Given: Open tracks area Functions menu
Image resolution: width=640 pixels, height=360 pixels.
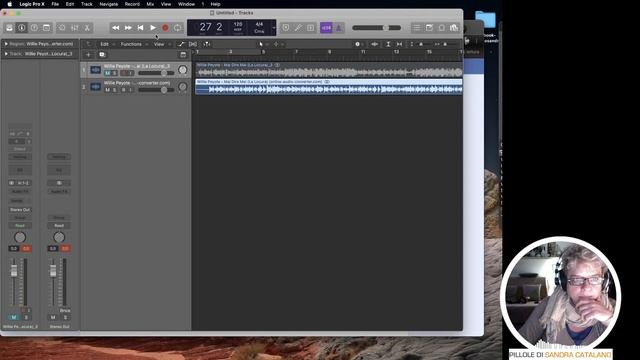Looking at the screenshot, I should (131, 44).
